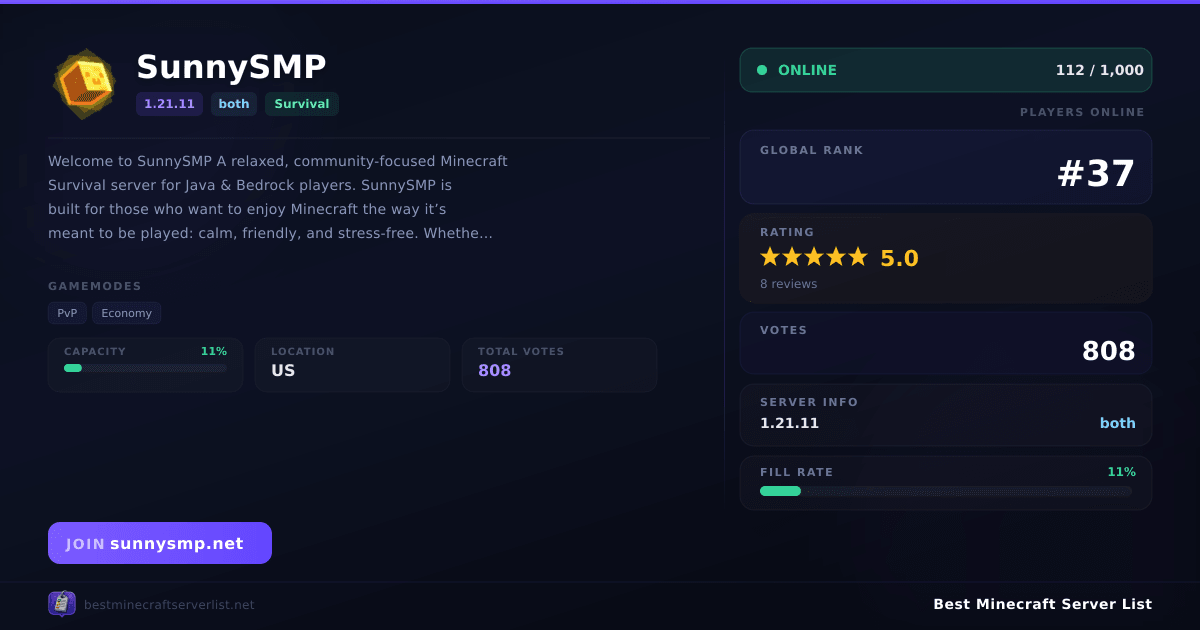The image size is (1200, 630).
Task: Click the RATING label
Action: pyautogui.click(x=787, y=232)
